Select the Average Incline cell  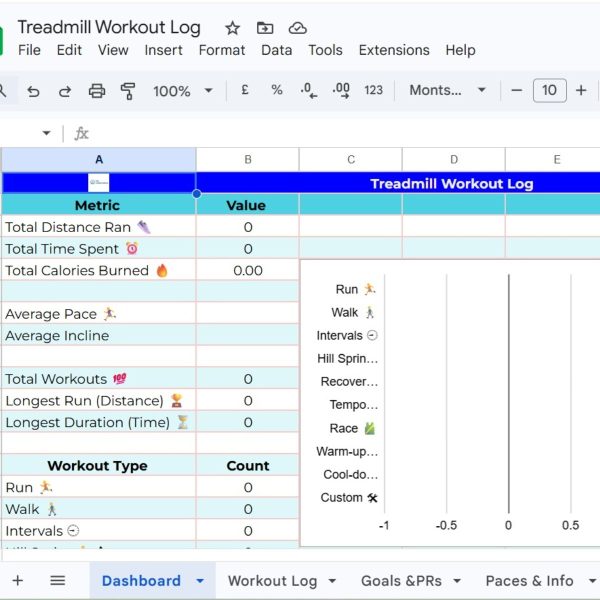99,336
